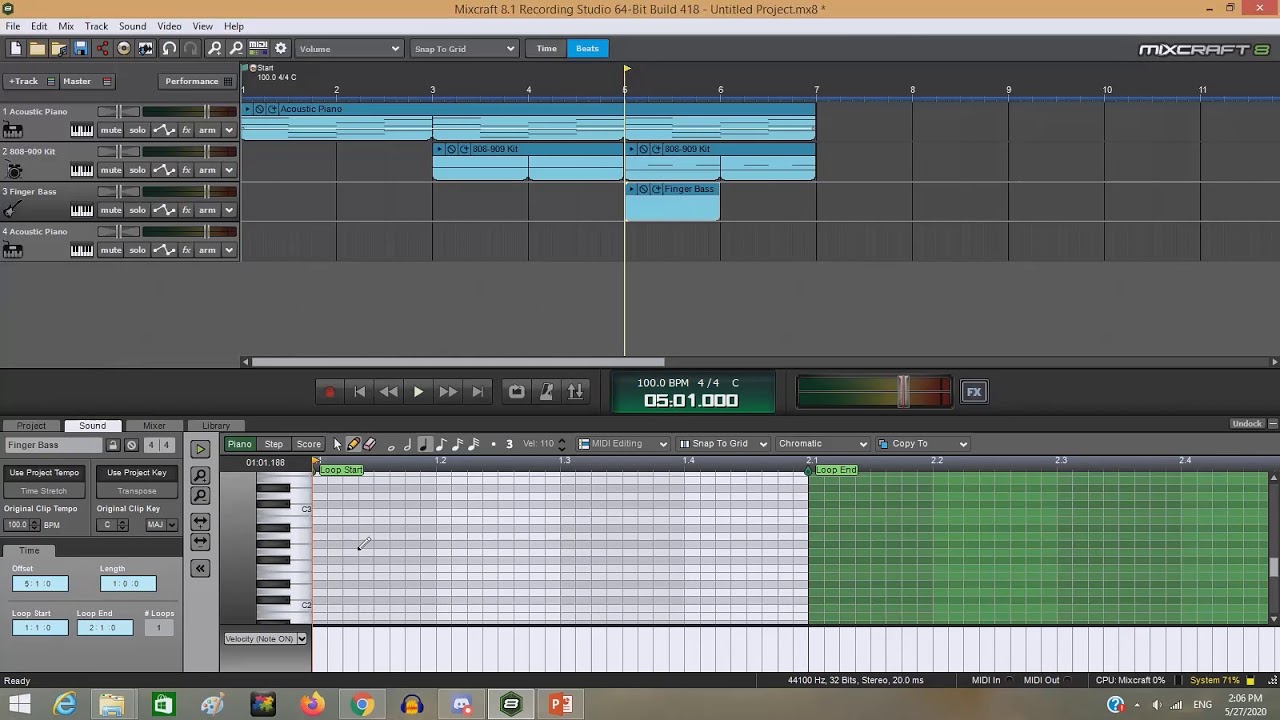Select the Eraser tool in the piano roll
Viewport: 1280px width, 720px height.
coord(370,444)
